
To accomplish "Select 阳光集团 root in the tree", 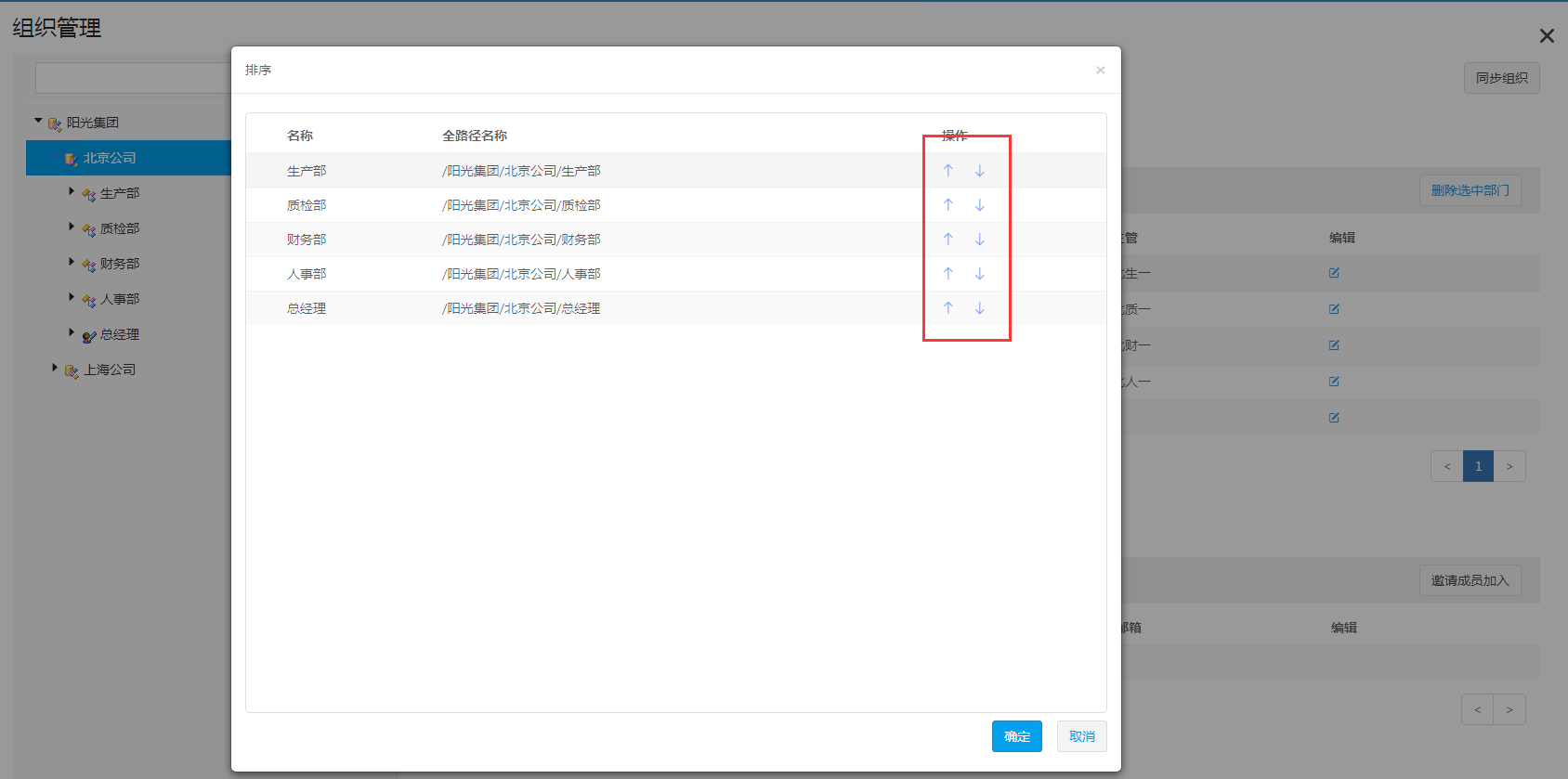I will point(93,123).
